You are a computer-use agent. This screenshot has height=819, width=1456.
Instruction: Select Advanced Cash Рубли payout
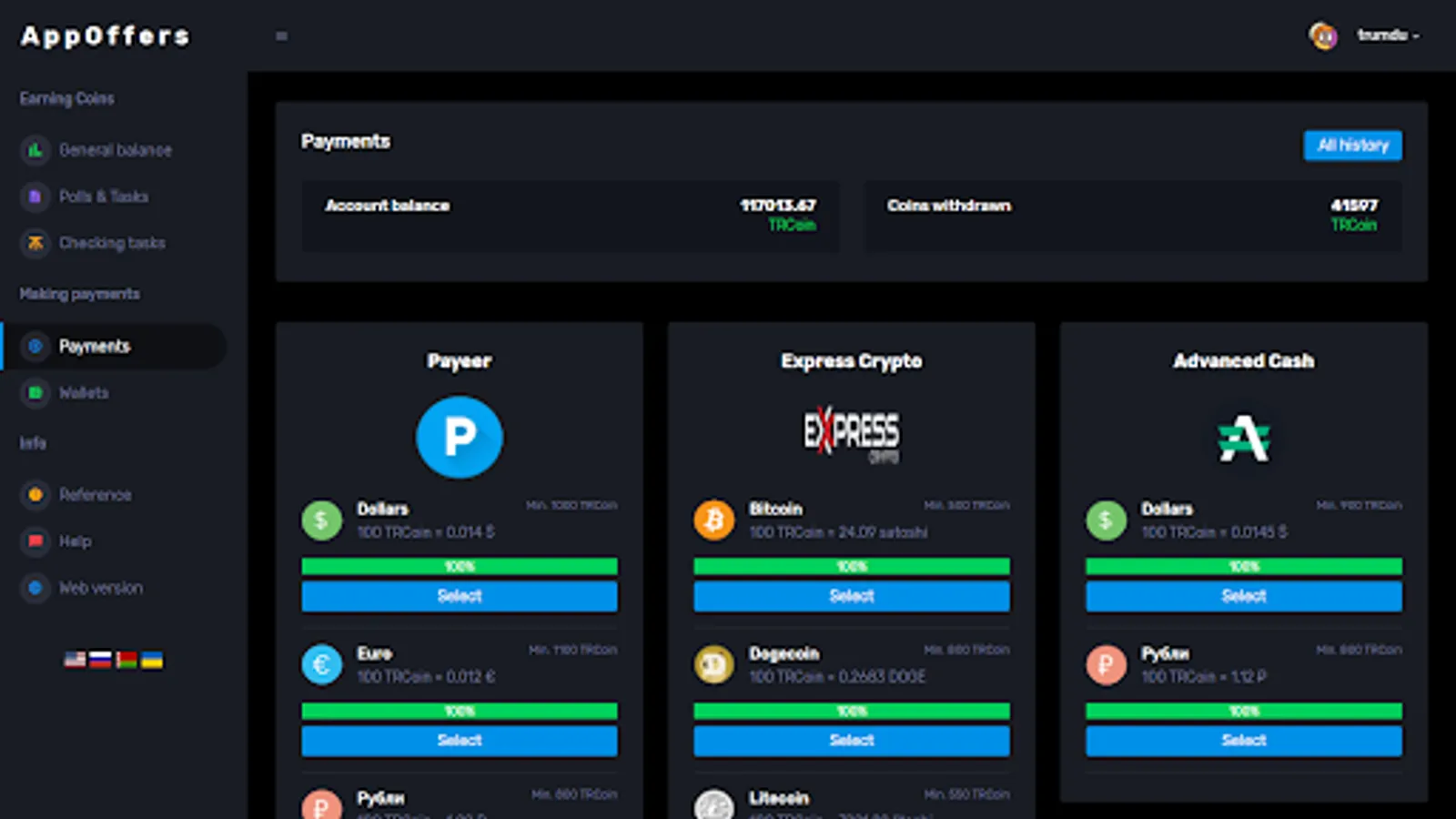coord(1244,741)
